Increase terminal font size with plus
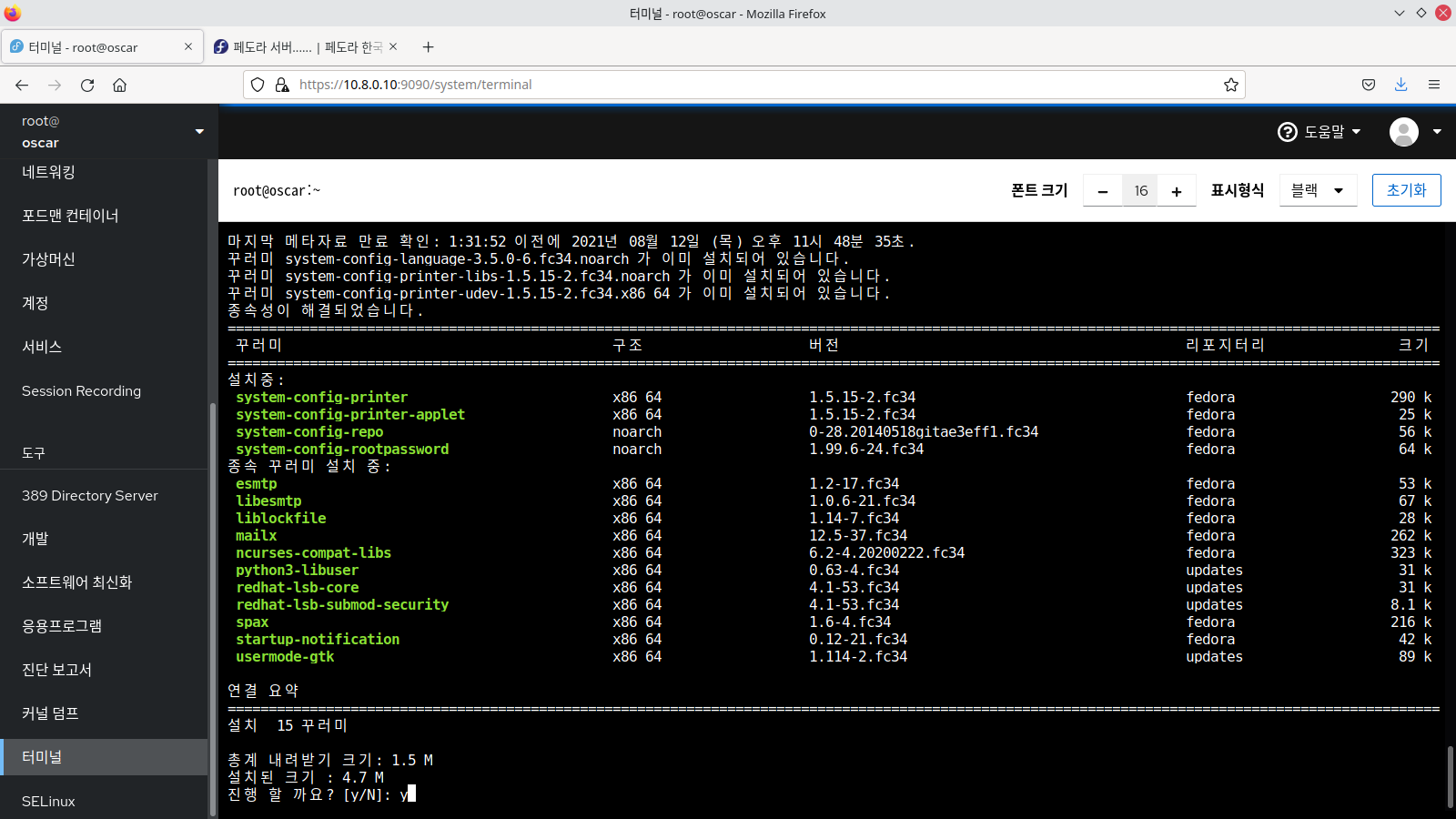The height and width of the screenshot is (819, 1456). pyautogui.click(x=1177, y=191)
